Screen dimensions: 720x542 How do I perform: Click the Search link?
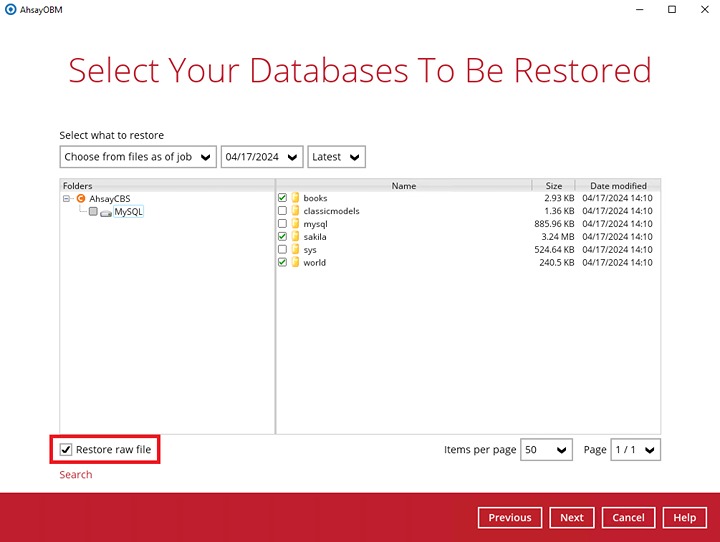coord(76,474)
